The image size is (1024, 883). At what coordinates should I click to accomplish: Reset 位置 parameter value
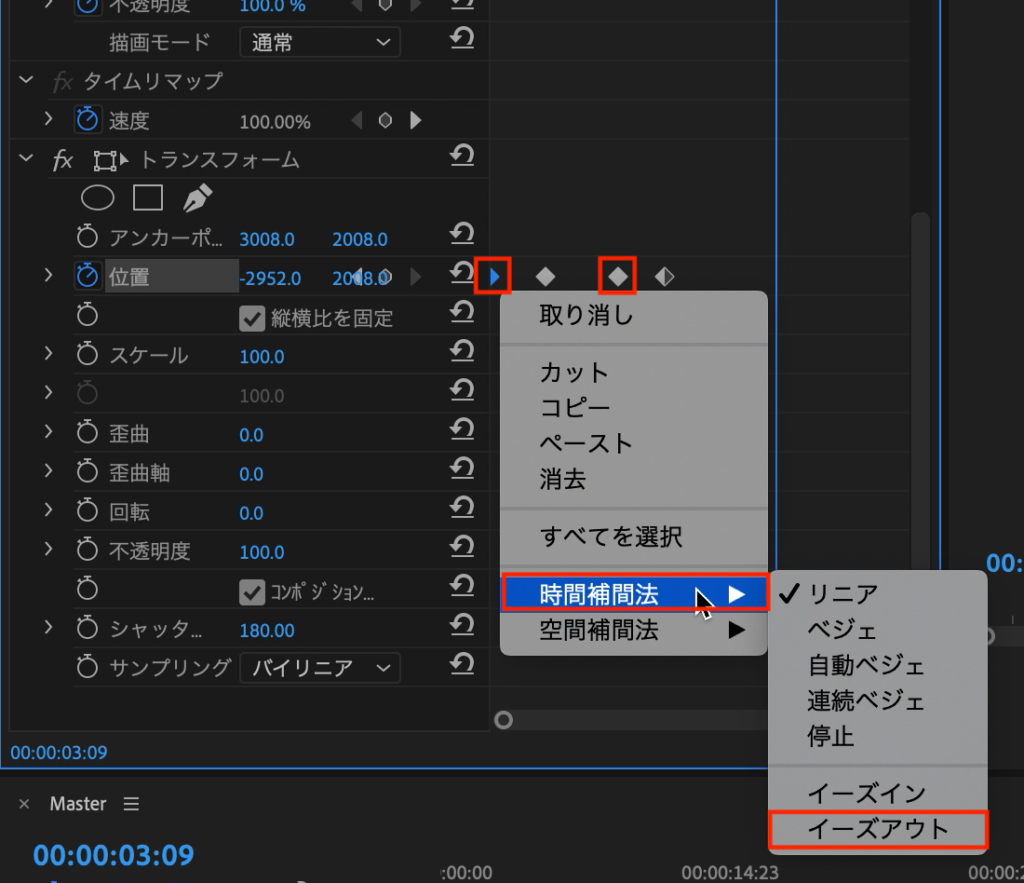(462, 273)
